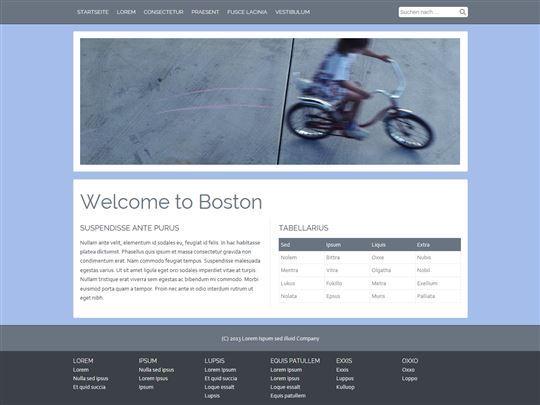Open 'Lupsis' link in the footer

pos(212,396)
